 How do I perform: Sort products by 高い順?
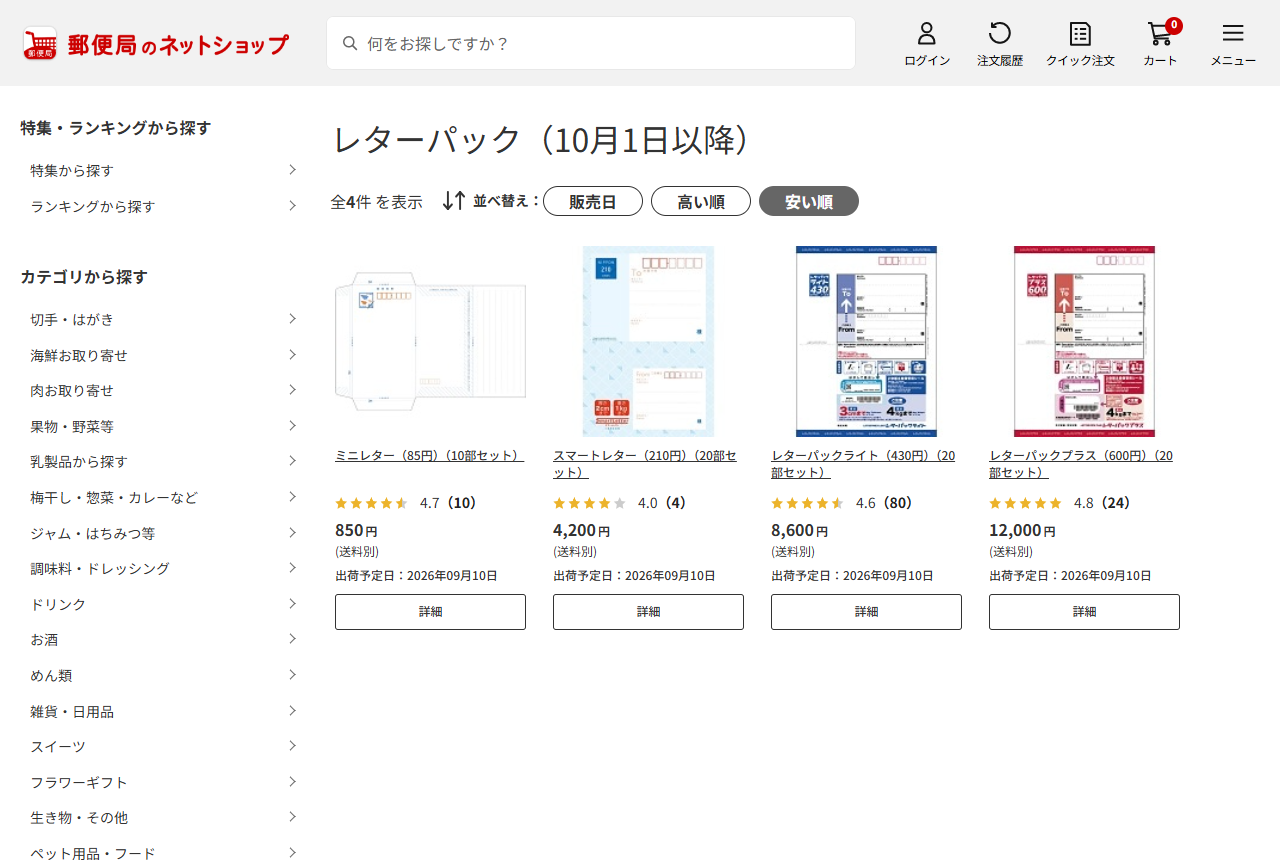(x=701, y=201)
